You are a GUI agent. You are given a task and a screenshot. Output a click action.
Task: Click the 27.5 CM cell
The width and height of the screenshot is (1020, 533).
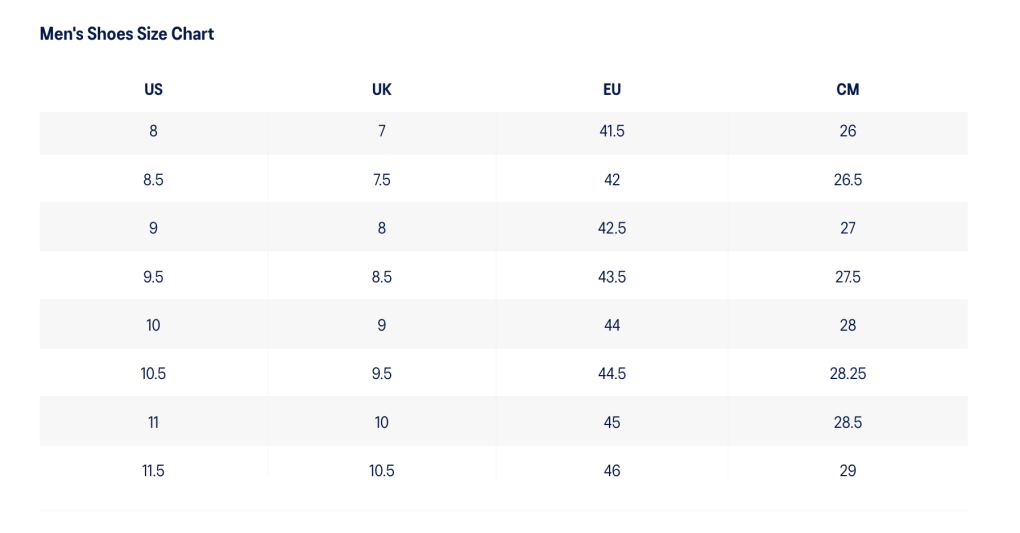point(848,277)
